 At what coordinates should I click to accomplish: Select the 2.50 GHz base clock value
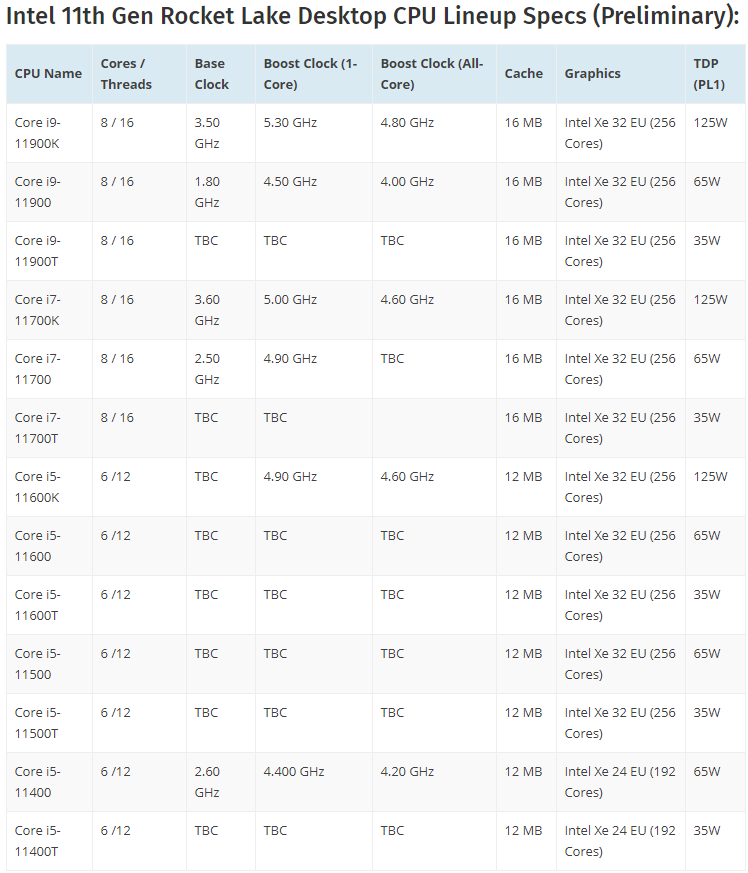[207, 369]
